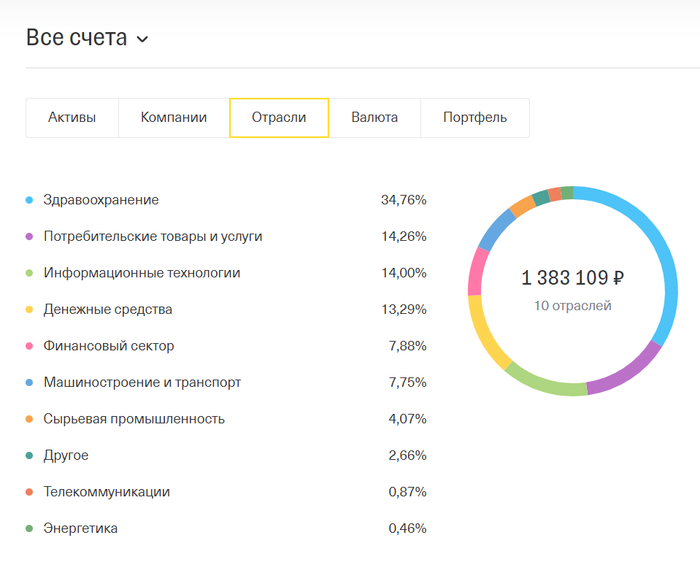
Task: Click the blue dot beside Здравоохранение
Action: pyautogui.click(x=30, y=200)
